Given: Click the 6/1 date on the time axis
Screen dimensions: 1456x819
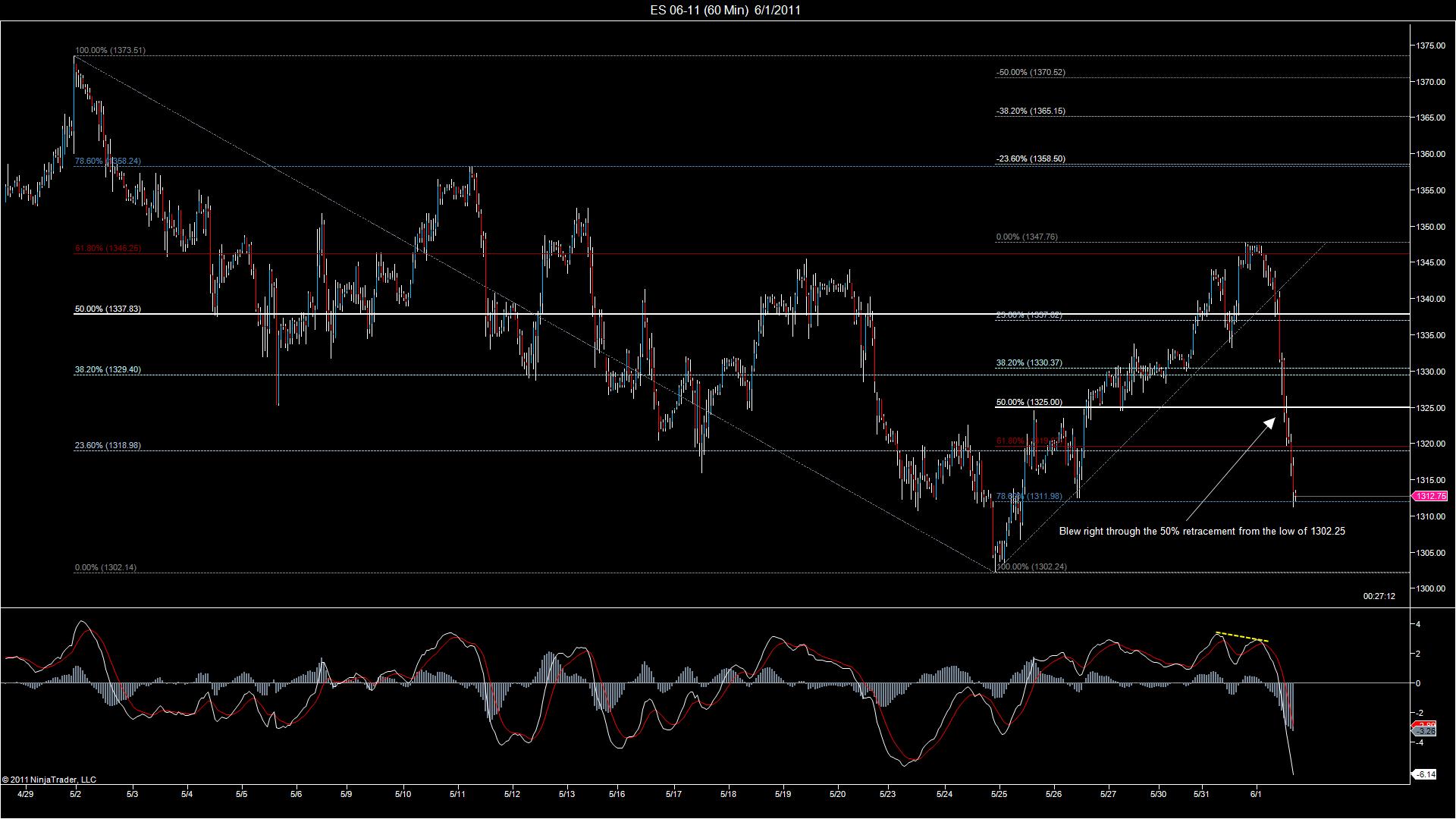Looking at the screenshot, I should [1256, 795].
